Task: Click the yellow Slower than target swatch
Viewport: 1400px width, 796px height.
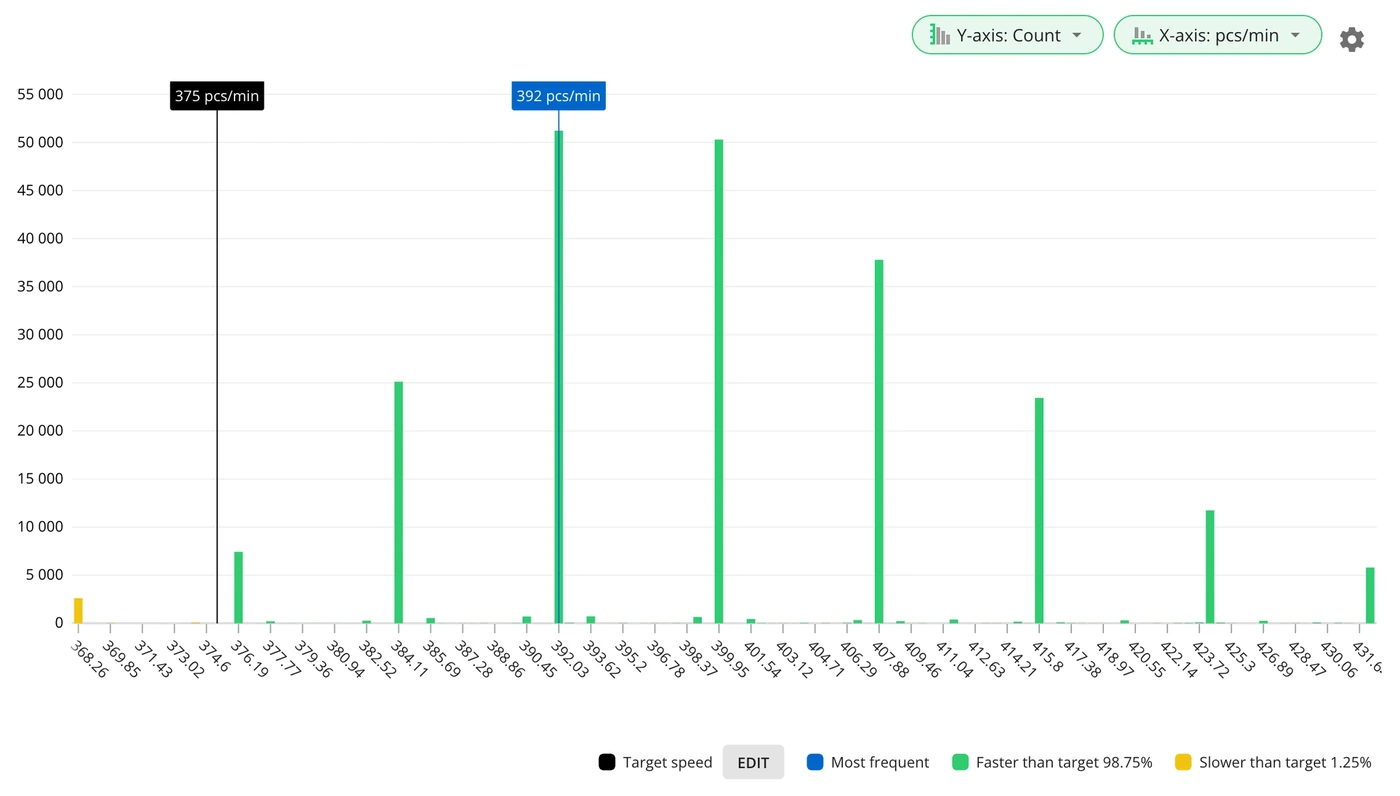Action: [1183, 762]
